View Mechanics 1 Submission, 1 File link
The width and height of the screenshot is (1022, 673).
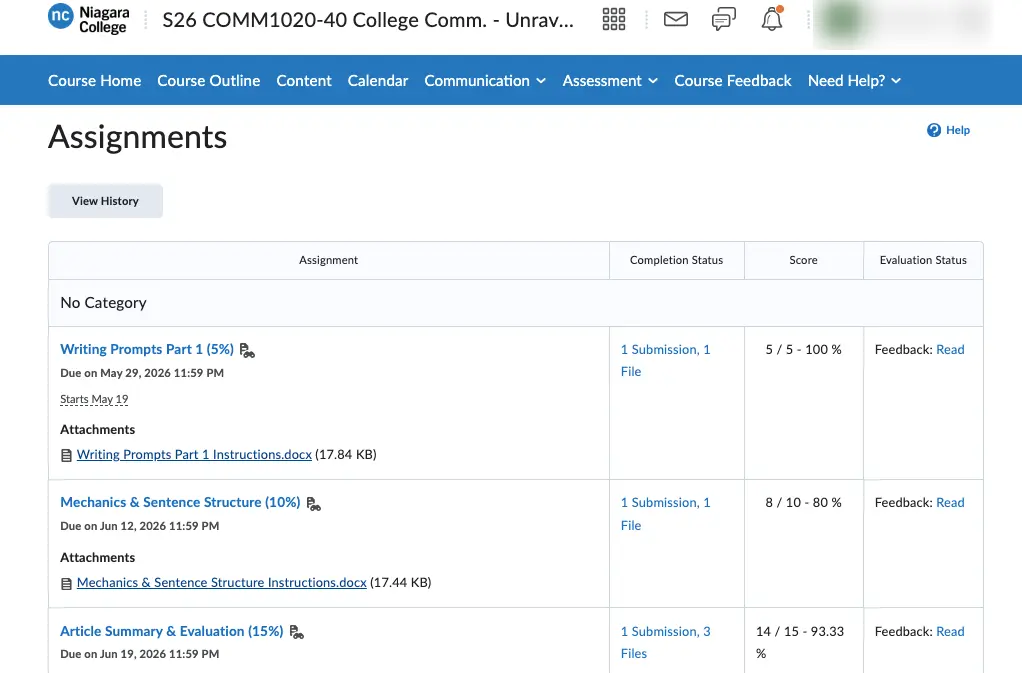pyautogui.click(x=665, y=513)
